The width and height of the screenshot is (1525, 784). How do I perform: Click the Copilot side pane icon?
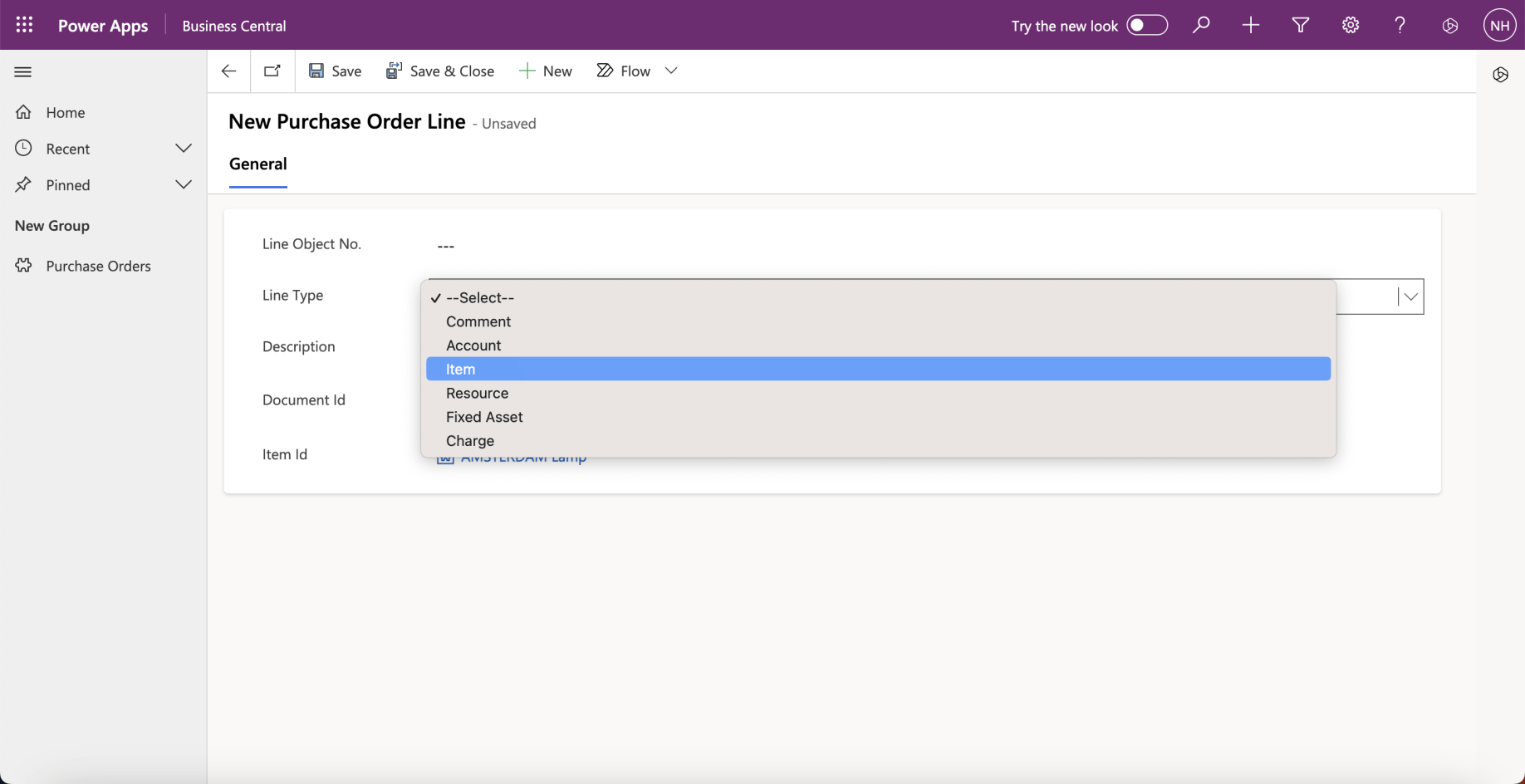tap(1501, 75)
